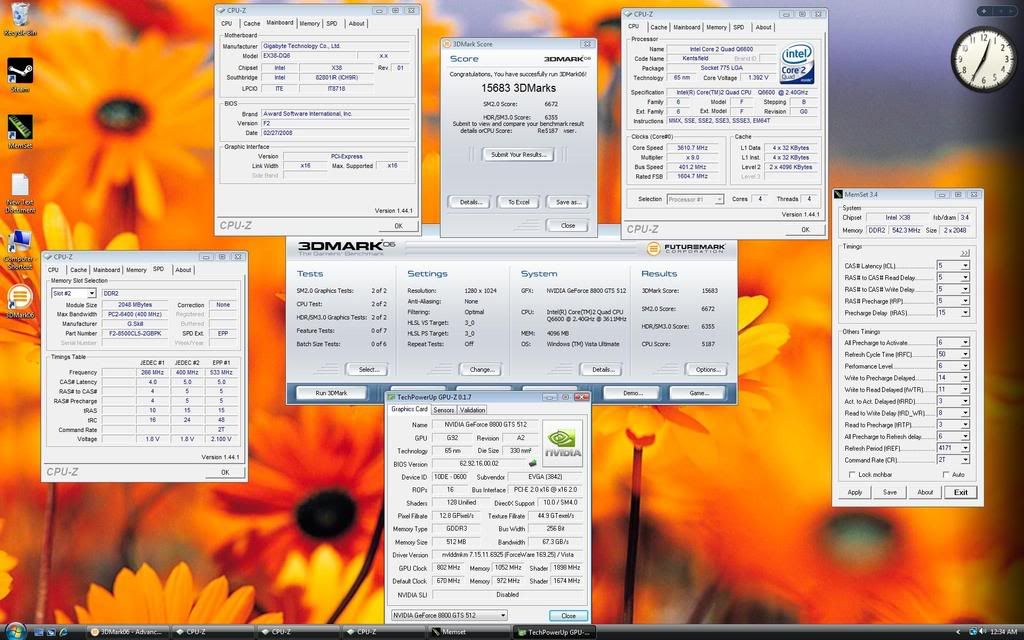The image size is (1024, 640).
Task: Open the CPU tab in the CPU-Z SPD window
Action: pos(54,270)
